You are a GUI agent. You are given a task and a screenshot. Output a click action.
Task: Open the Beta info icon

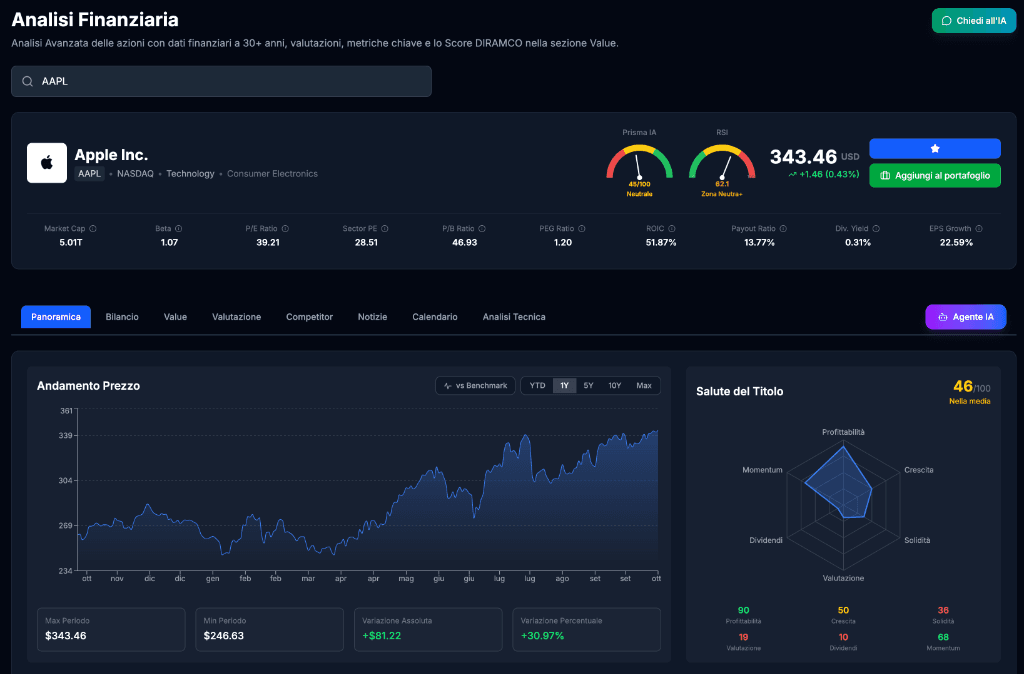pos(178,229)
